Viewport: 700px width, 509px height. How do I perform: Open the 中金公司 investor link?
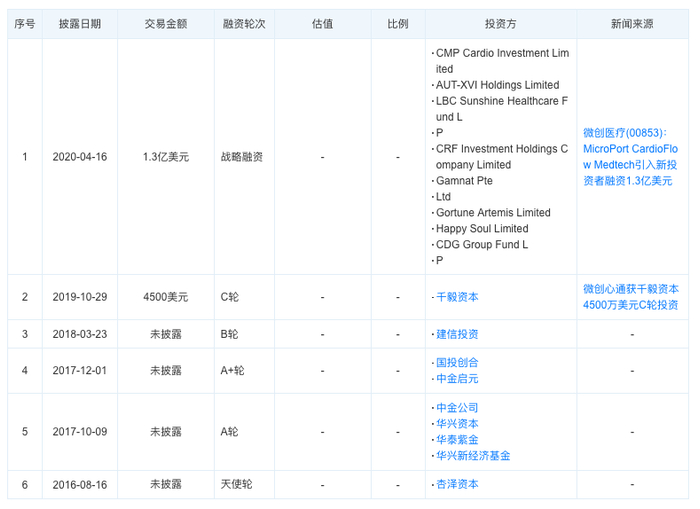pyautogui.click(x=457, y=408)
